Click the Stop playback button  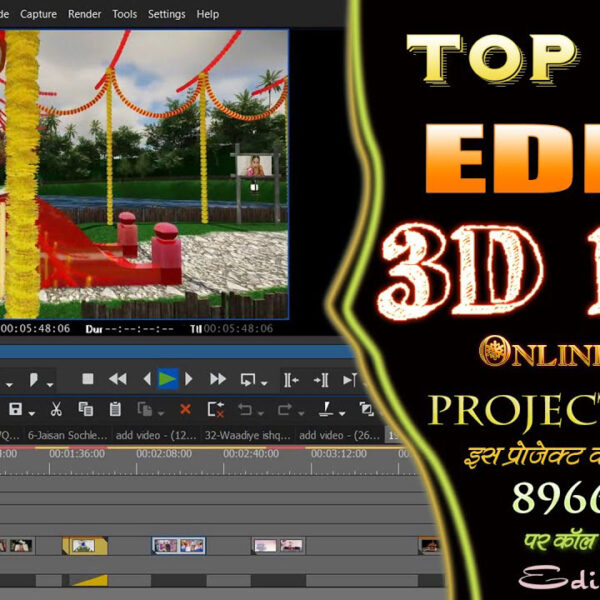[88, 379]
